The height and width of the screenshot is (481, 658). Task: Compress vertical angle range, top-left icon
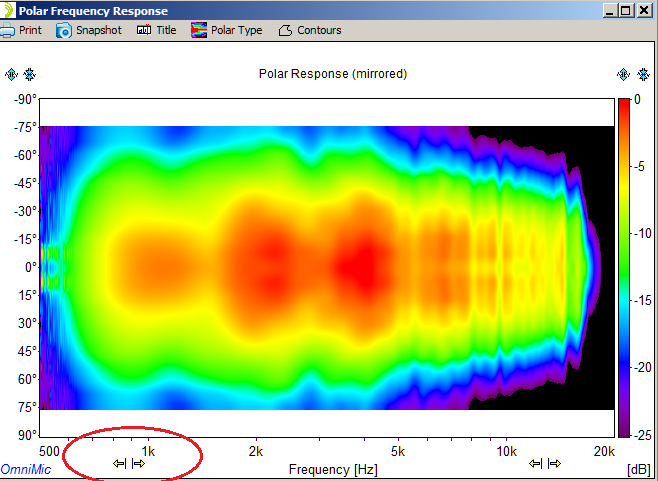click(30, 75)
